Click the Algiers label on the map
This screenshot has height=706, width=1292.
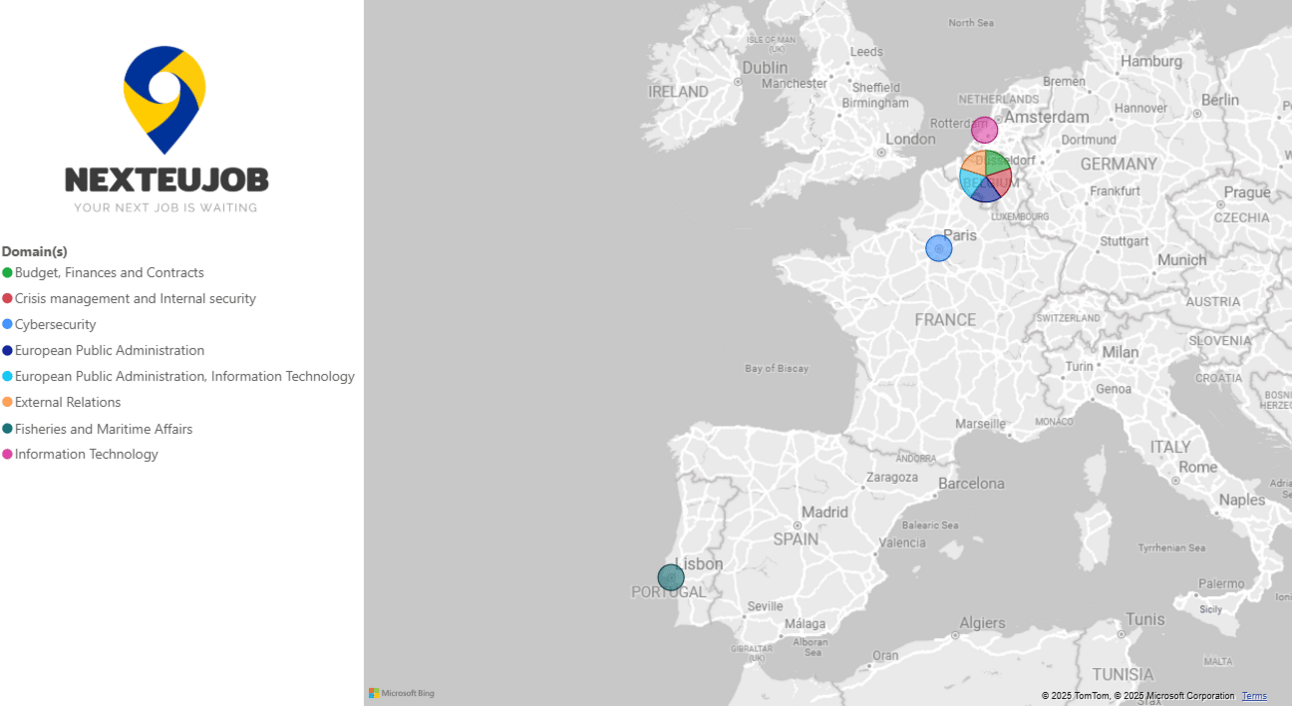pyautogui.click(x=981, y=623)
